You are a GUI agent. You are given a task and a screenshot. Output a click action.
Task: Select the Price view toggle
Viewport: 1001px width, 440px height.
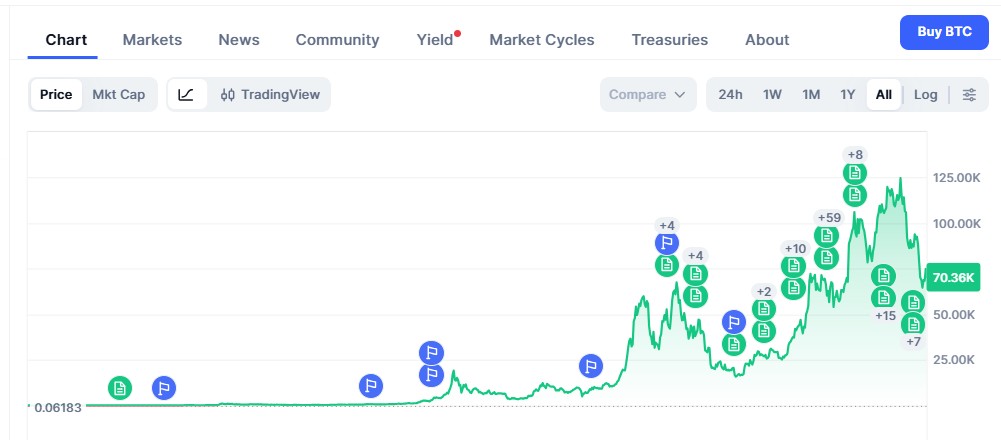(x=56, y=95)
